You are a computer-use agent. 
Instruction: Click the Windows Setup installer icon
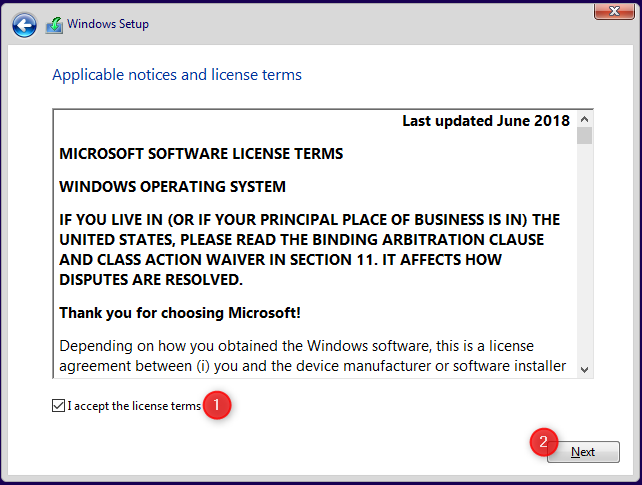54,25
